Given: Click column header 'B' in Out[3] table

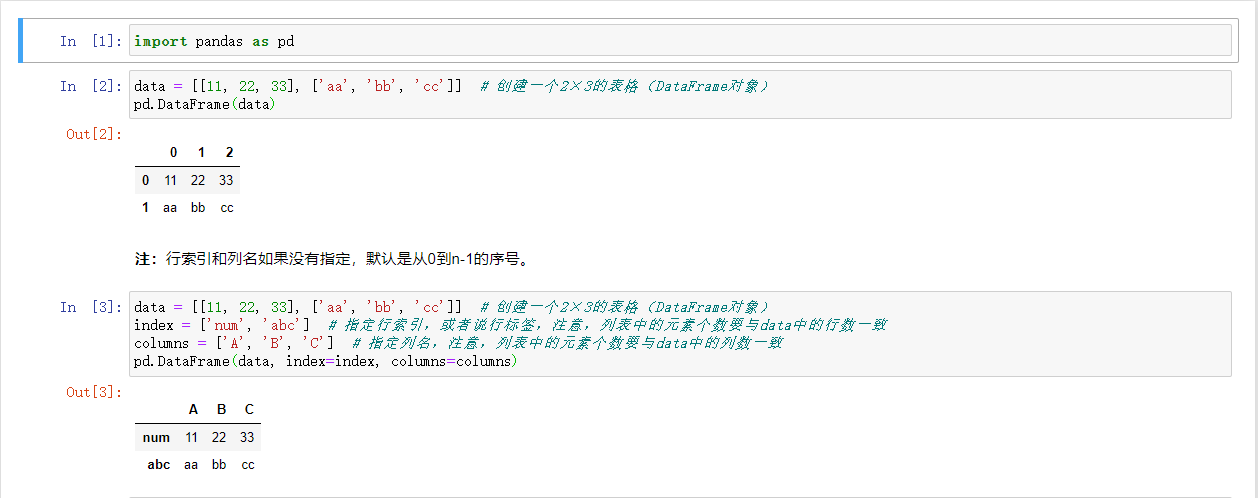Looking at the screenshot, I should point(221,409).
